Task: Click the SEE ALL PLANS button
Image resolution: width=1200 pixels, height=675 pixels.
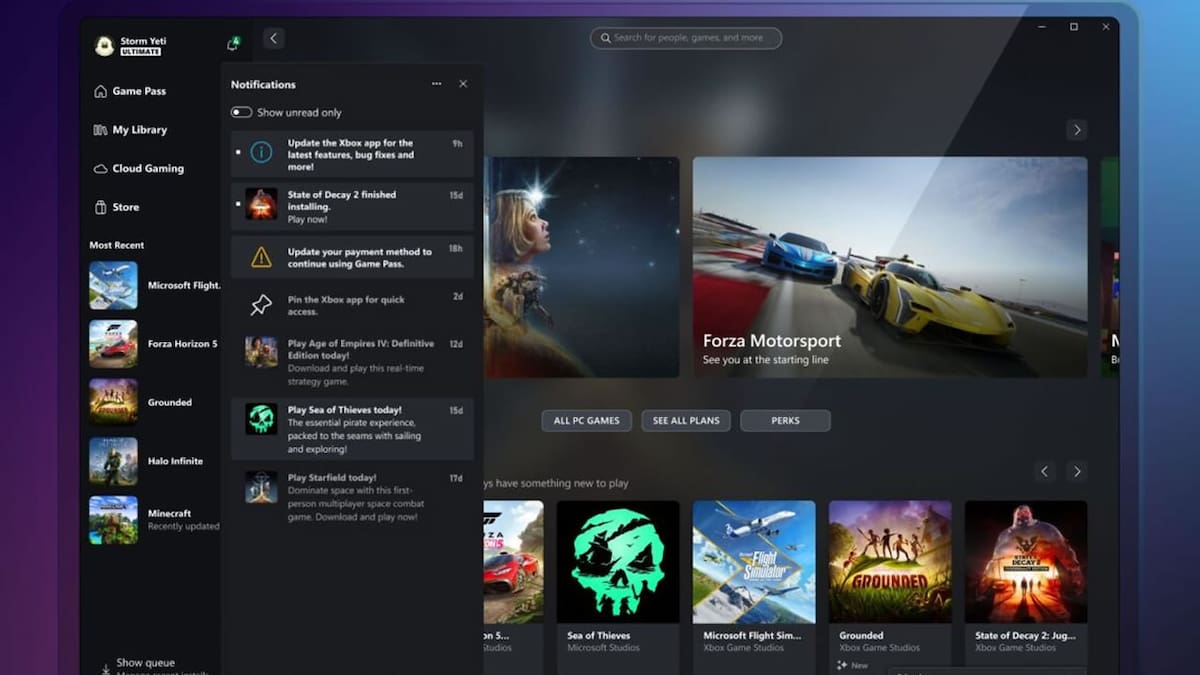Action: (x=686, y=420)
